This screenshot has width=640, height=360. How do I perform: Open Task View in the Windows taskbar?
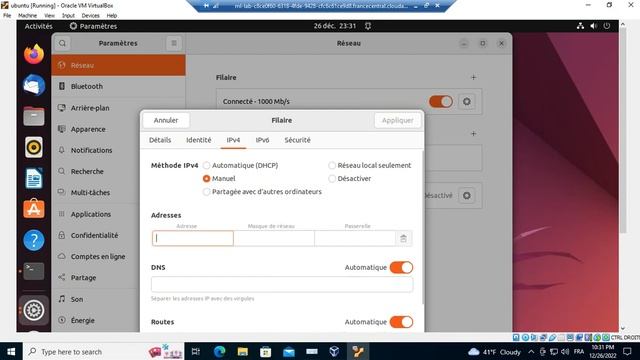196,351
